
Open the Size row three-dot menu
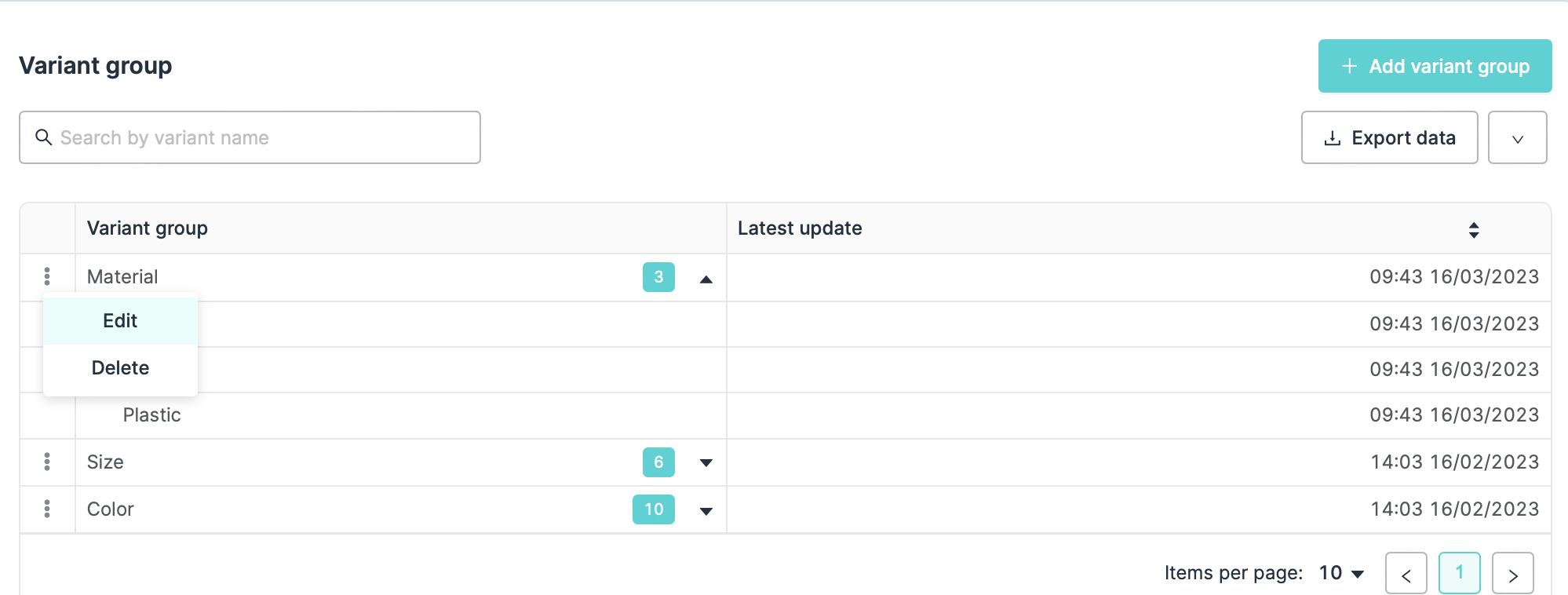coord(47,462)
